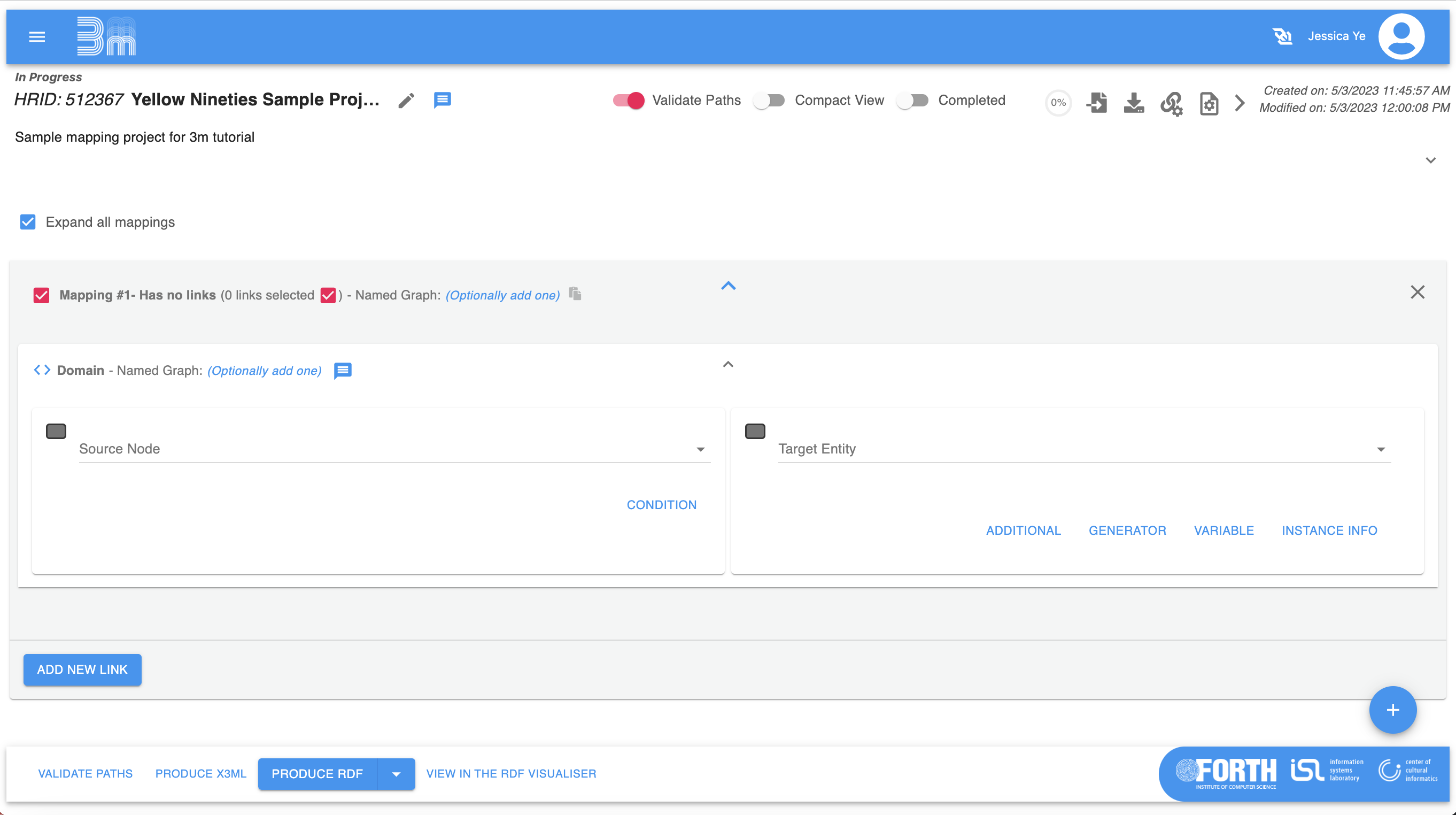Viewport: 1456px width, 815px height.
Task: Open the file configuration icon
Action: 1209,104
